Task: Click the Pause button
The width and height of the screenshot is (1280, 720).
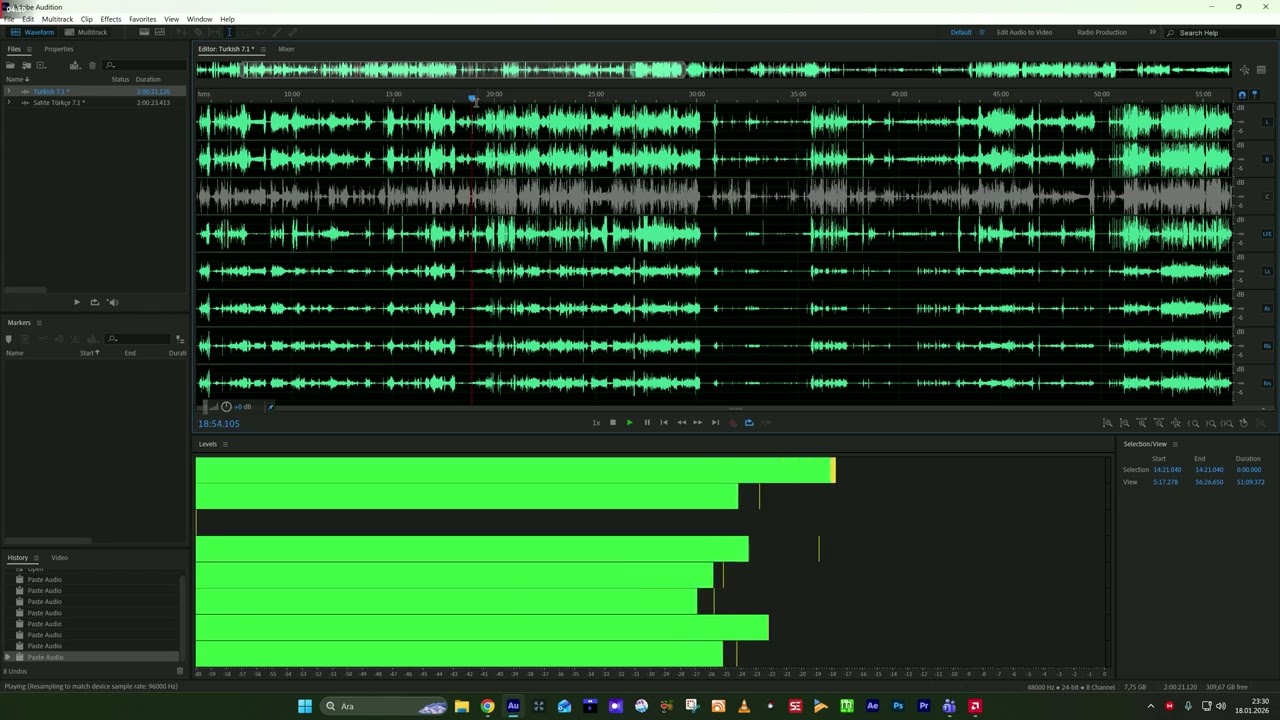Action: pyautogui.click(x=647, y=423)
